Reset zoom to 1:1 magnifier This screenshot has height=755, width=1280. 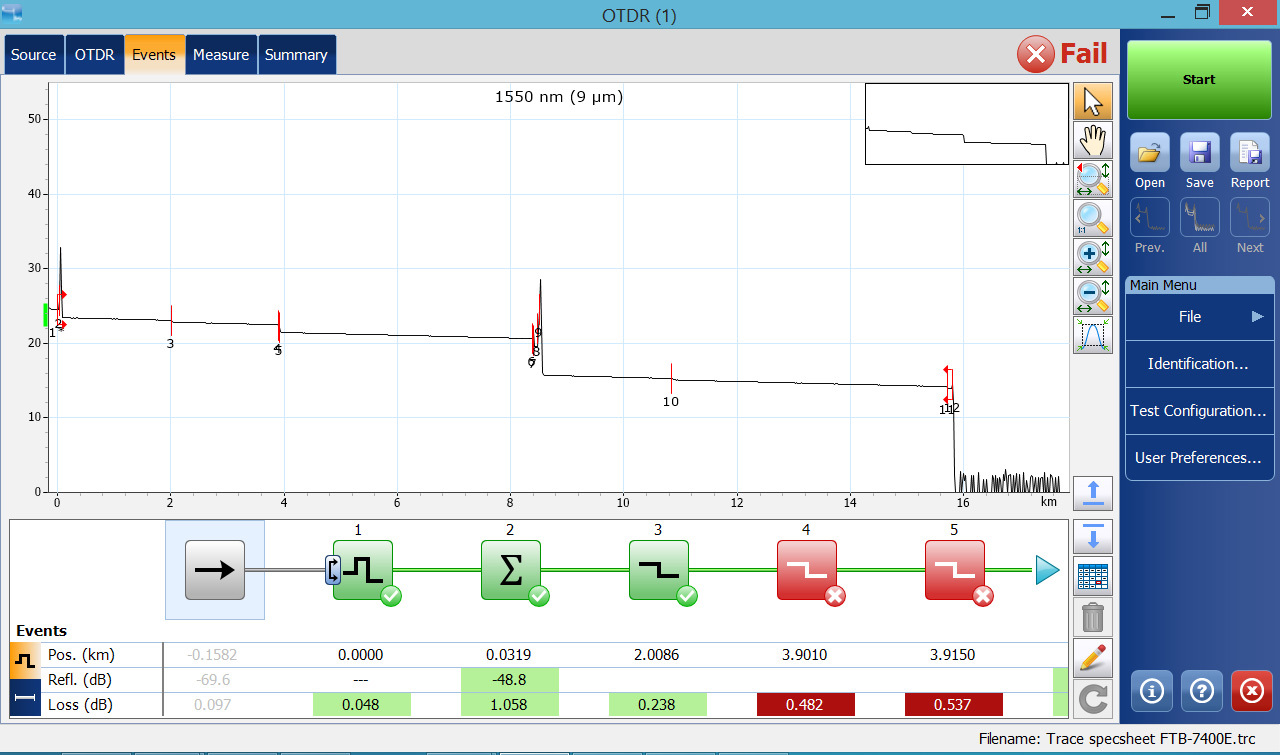[x=1092, y=218]
